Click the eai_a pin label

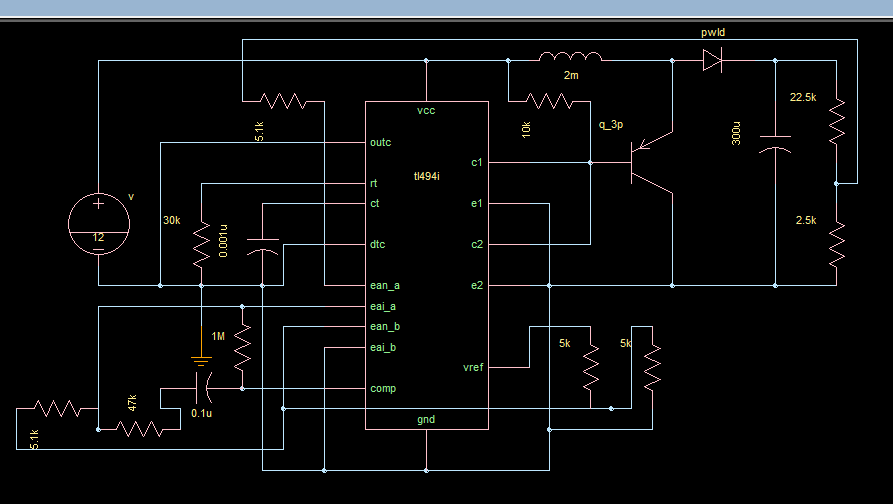pos(383,306)
